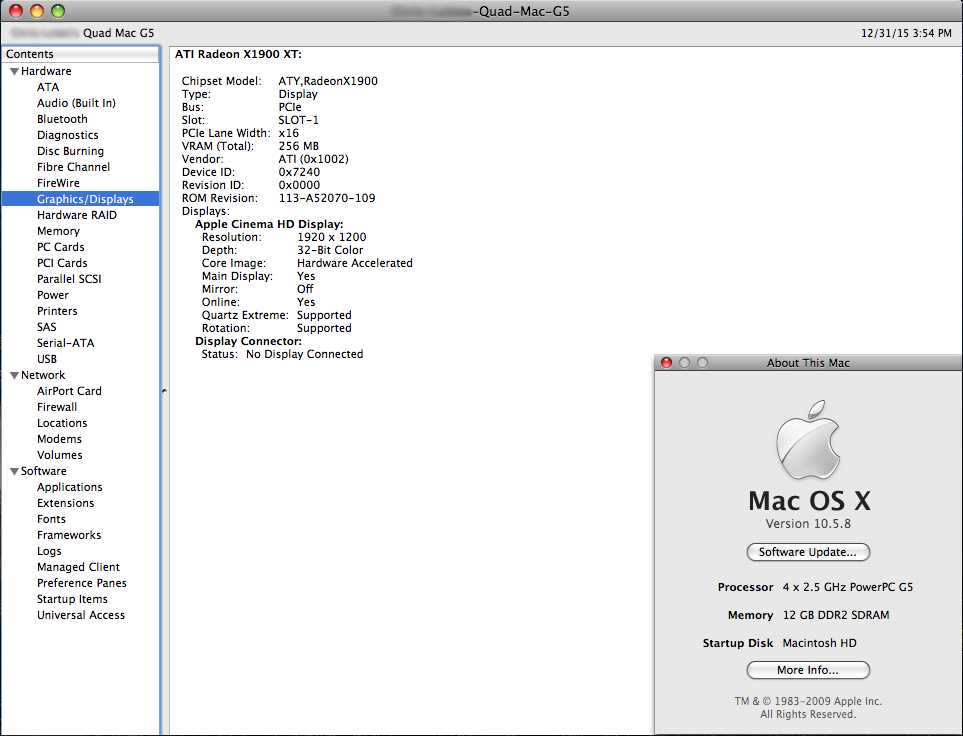Select the SAS entry
The image size is (963, 736).
tap(47, 327)
